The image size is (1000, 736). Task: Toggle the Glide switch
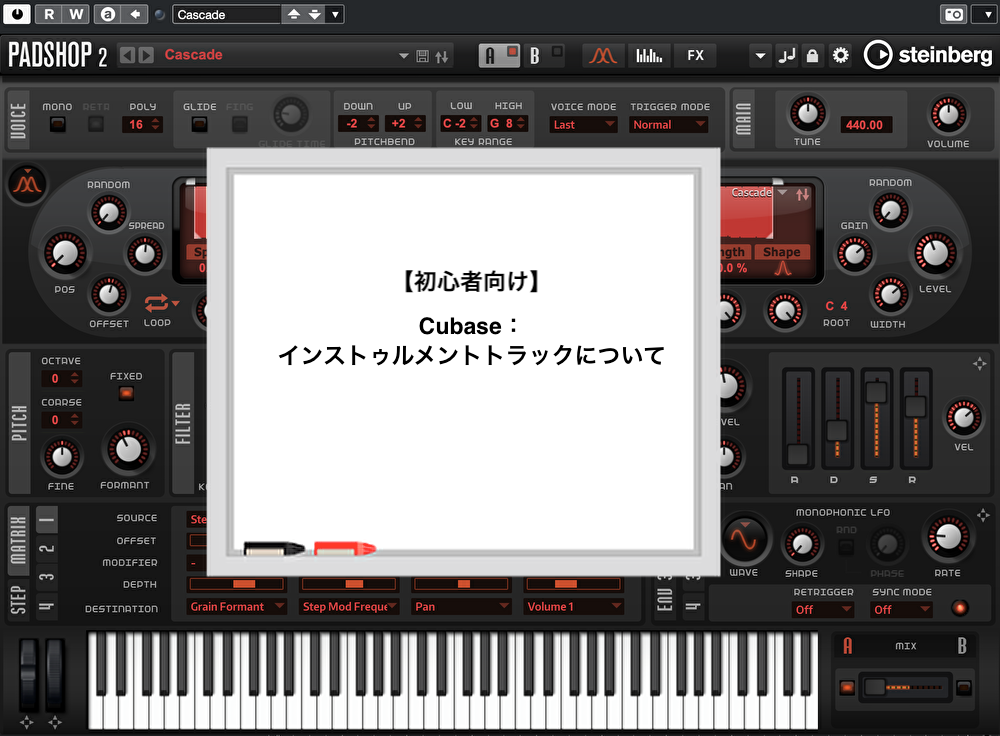200,124
